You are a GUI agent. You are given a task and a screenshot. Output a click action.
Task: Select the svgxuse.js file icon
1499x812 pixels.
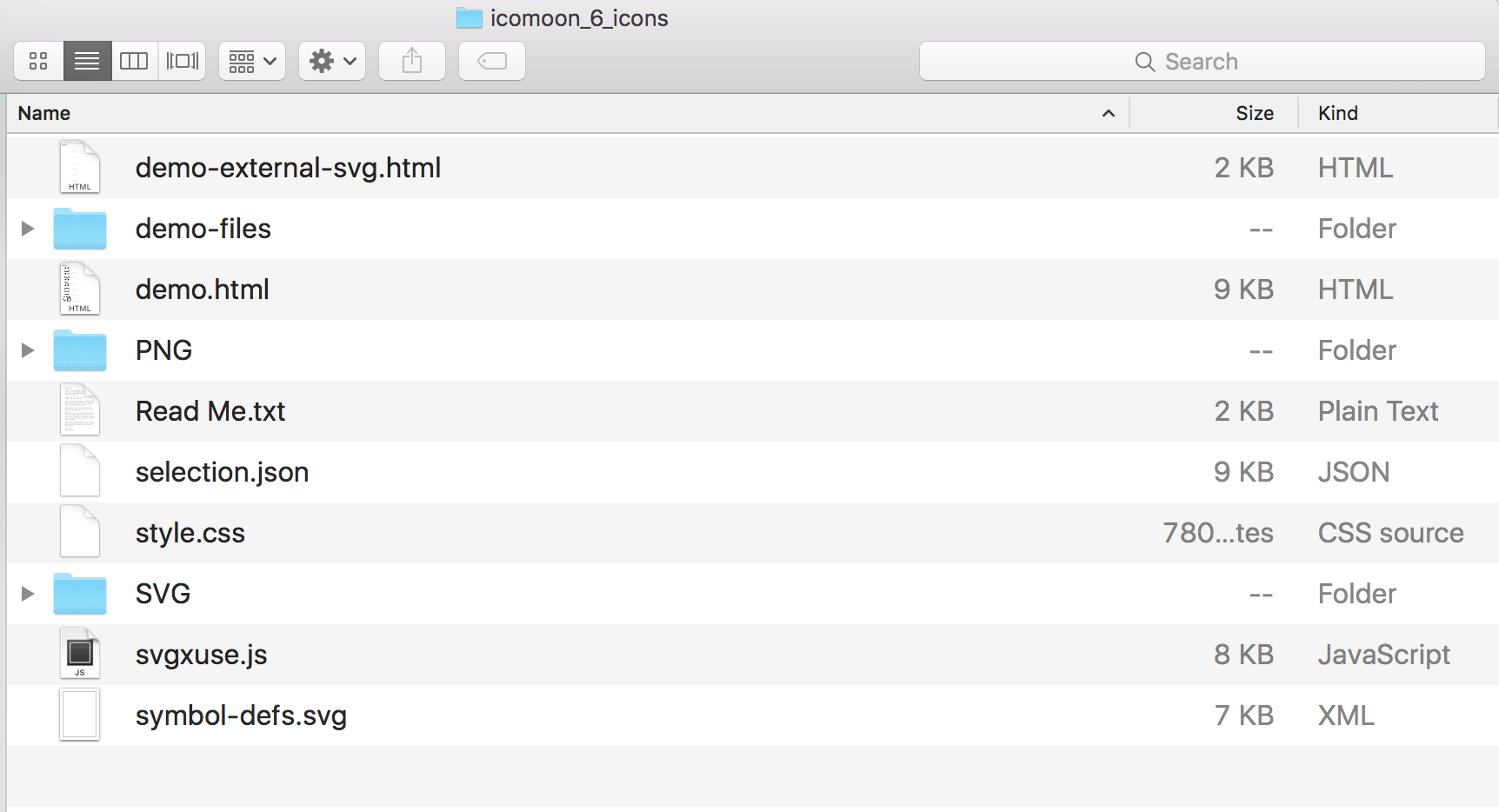pos(80,654)
